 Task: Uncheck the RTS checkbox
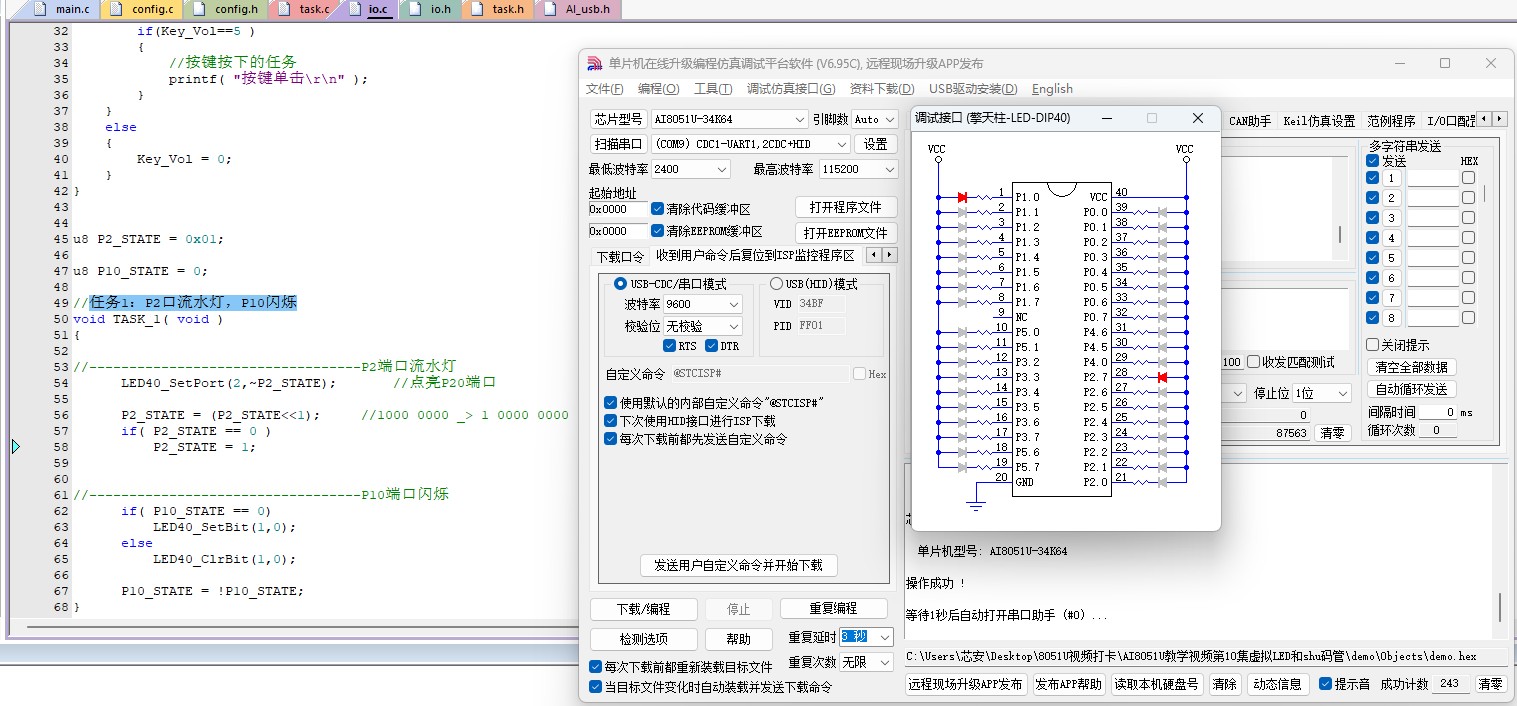click(x=670, y=346)
